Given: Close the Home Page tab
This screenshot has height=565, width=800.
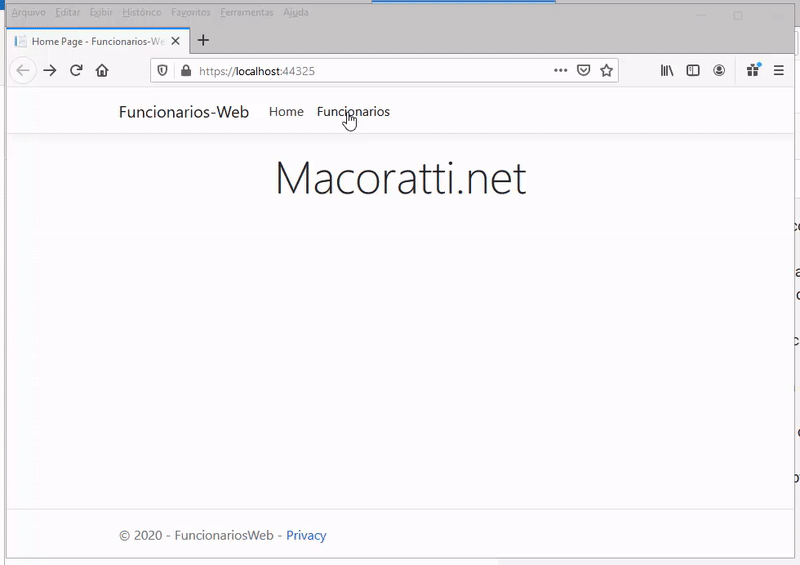Looking at the screenshot, I should point(176,41).
